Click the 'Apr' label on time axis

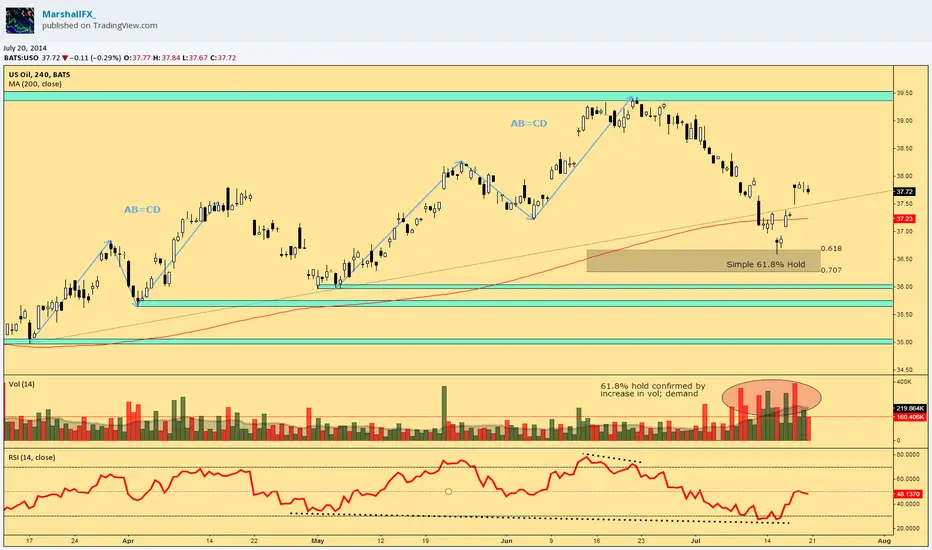click(128, 540)
